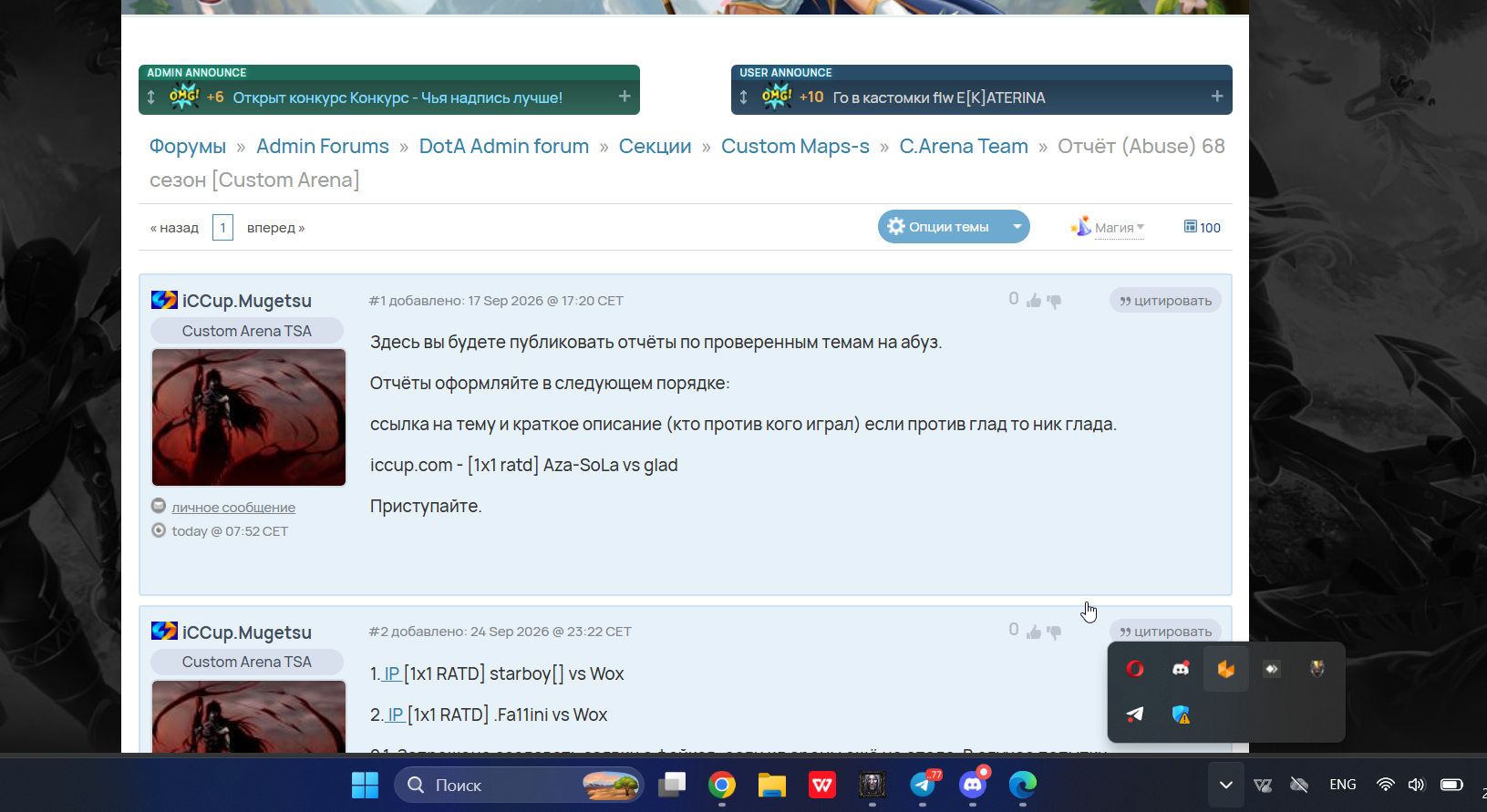This screenshot has height=812, width=1487.
Task: Expand the Admin Announce panel
Action: 625,97
